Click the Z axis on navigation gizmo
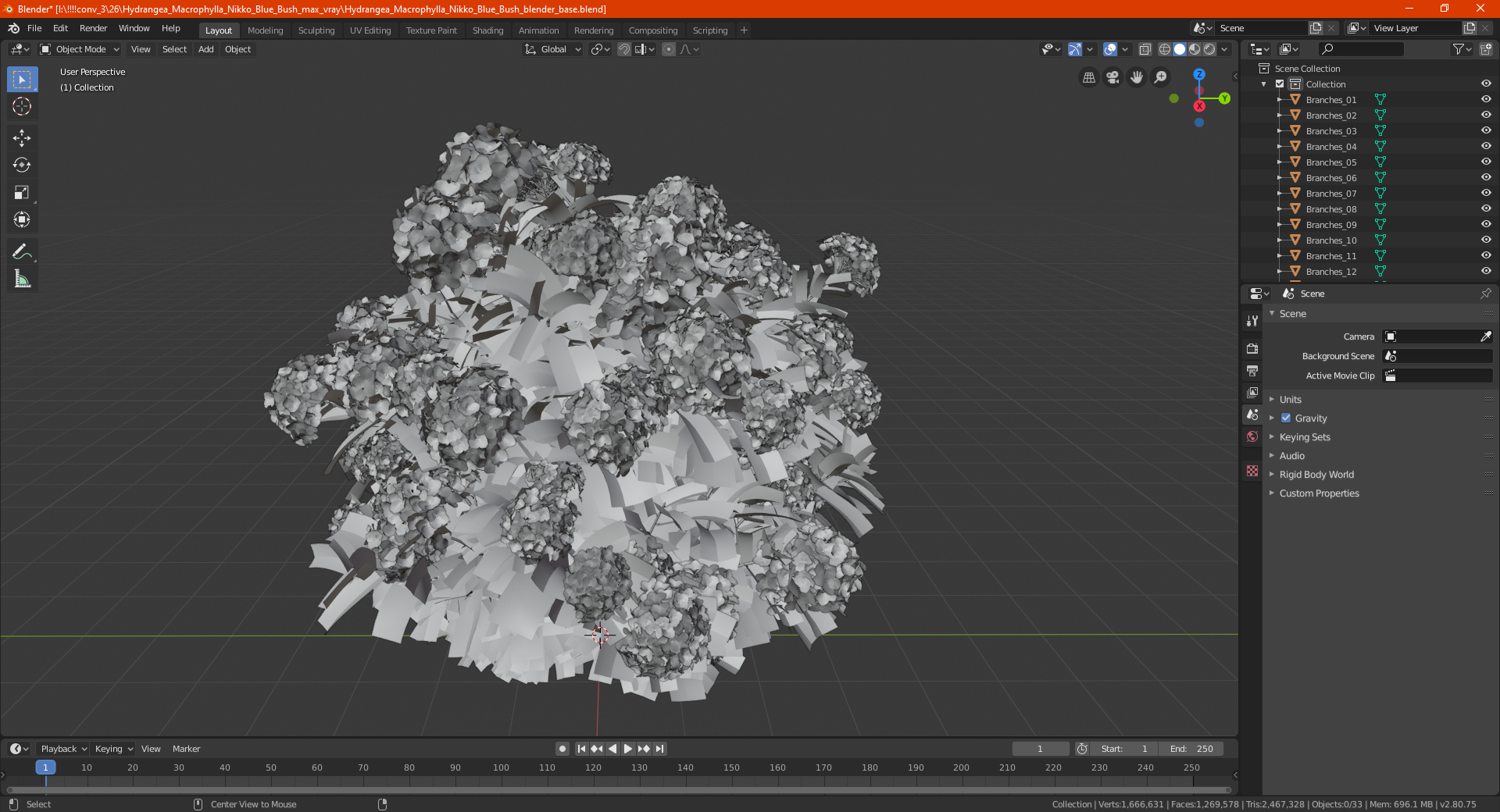 pos(1199,74)
